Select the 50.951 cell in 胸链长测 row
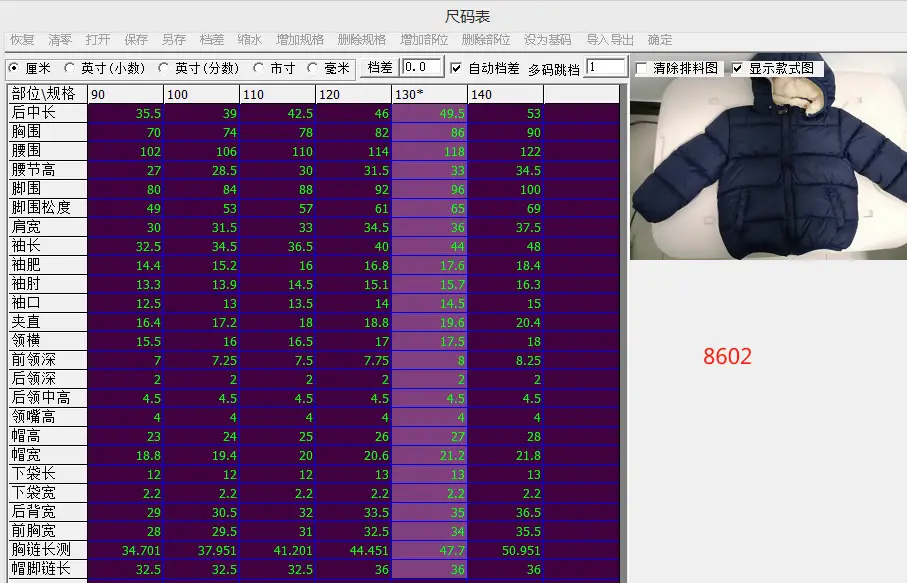 click(506, 551)
